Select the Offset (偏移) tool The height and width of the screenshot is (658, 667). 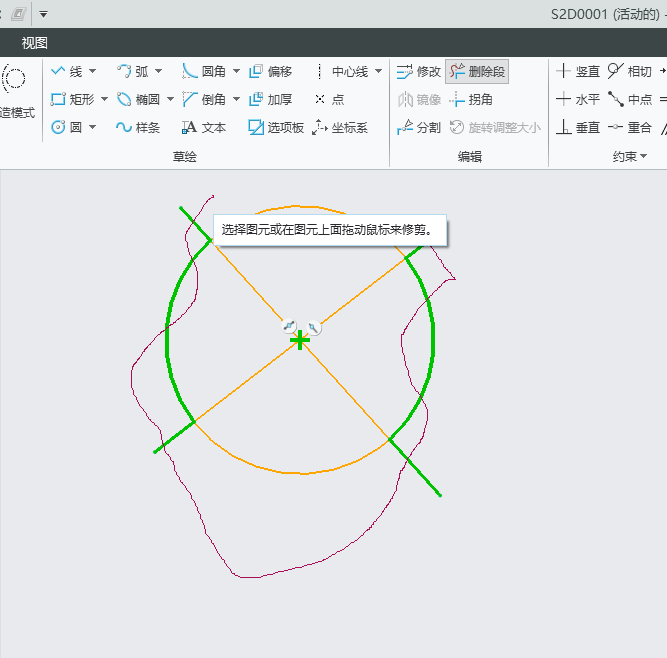click(270, 71)
